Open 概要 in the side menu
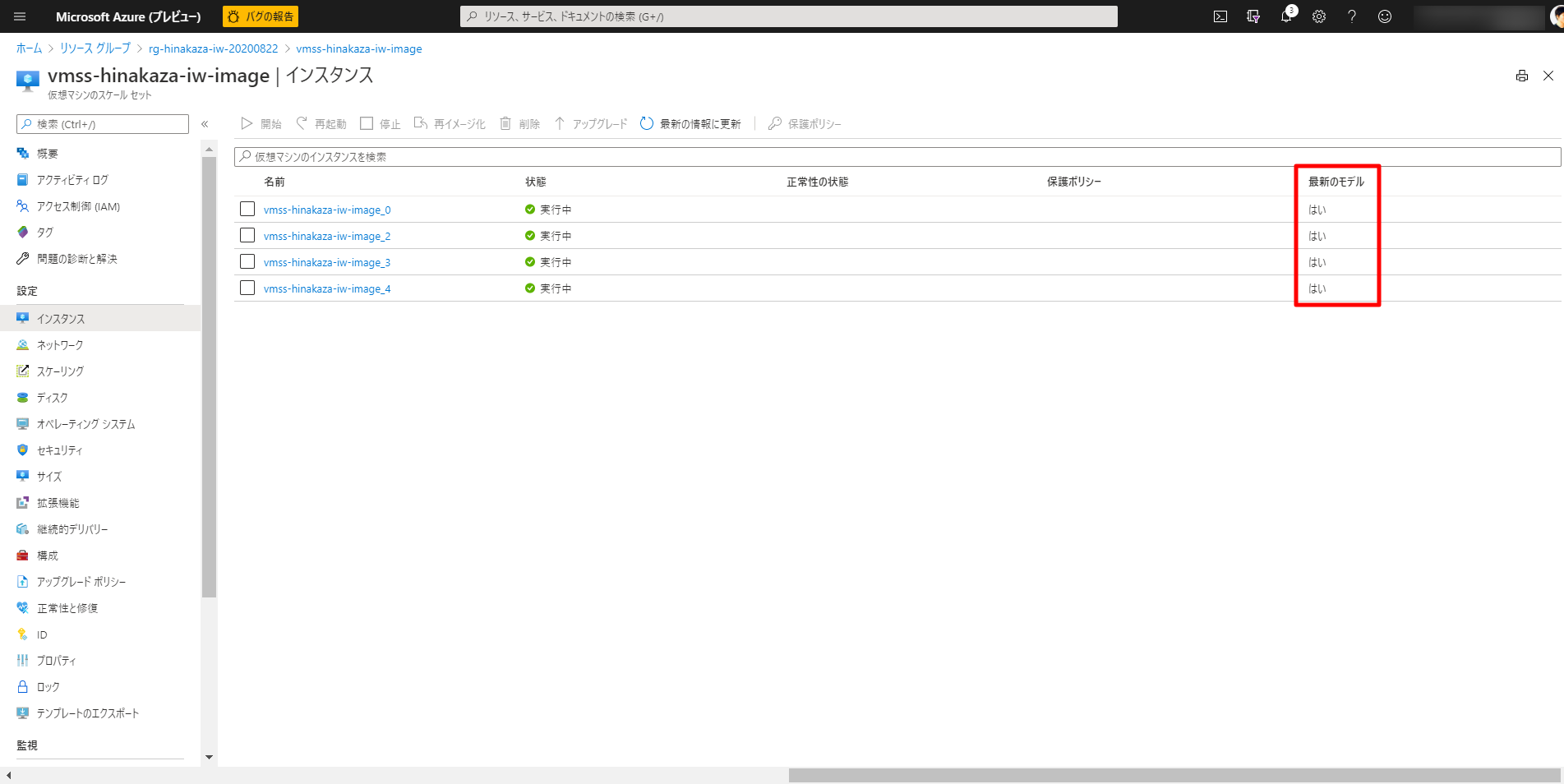This screenshot has height=784, width=1564. (100, 154)
